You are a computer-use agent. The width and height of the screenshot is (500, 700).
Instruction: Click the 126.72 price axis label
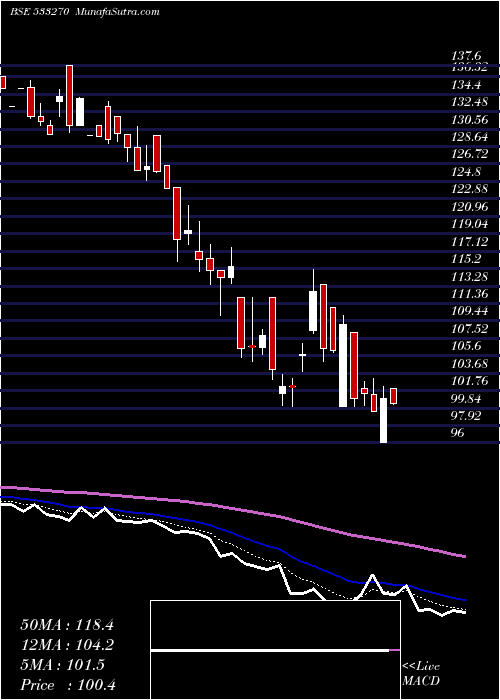coord(470,154)
